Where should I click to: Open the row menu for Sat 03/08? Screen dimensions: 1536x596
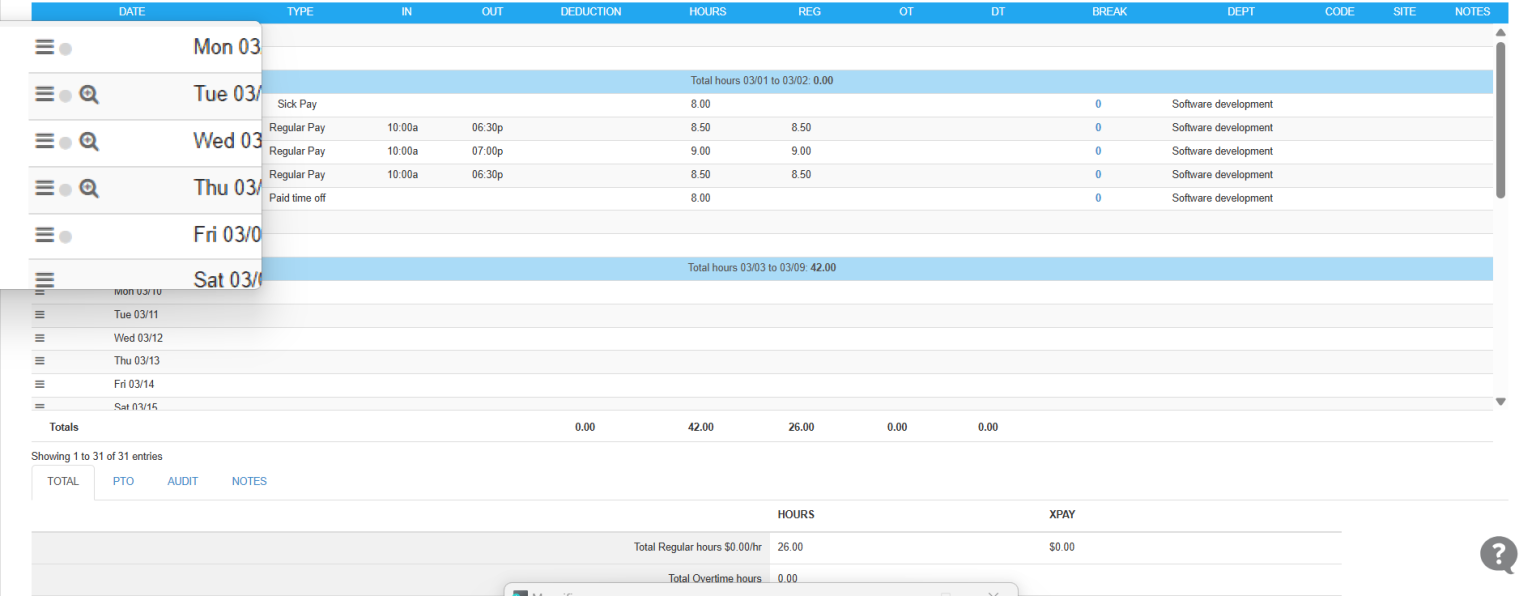44,280
